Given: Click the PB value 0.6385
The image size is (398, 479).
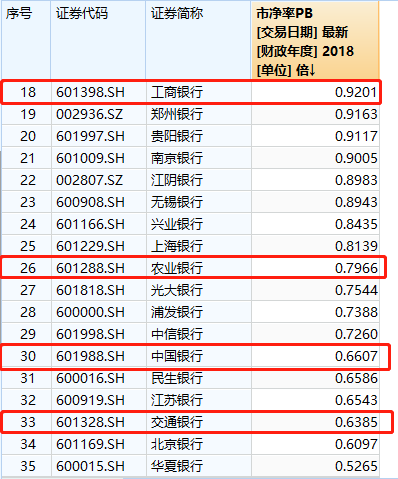Looking at the screenshot, I should point(356,422).
